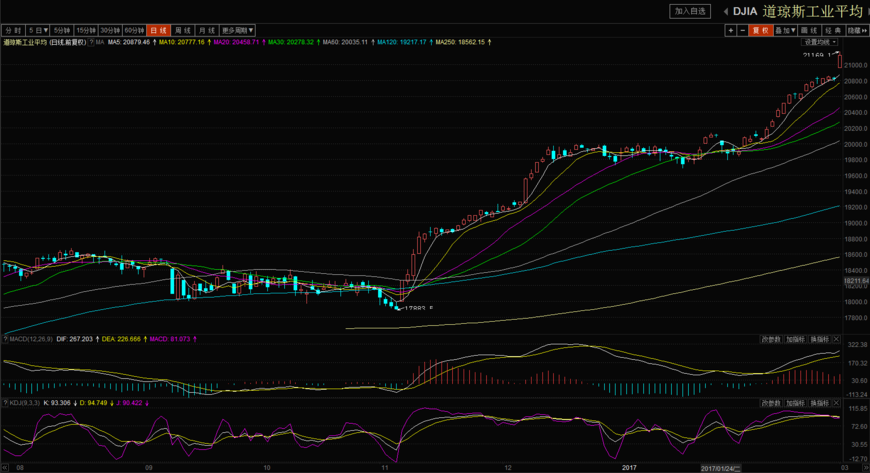
Task: Click the 11 month label on the time axis
Action: point(385,468)
